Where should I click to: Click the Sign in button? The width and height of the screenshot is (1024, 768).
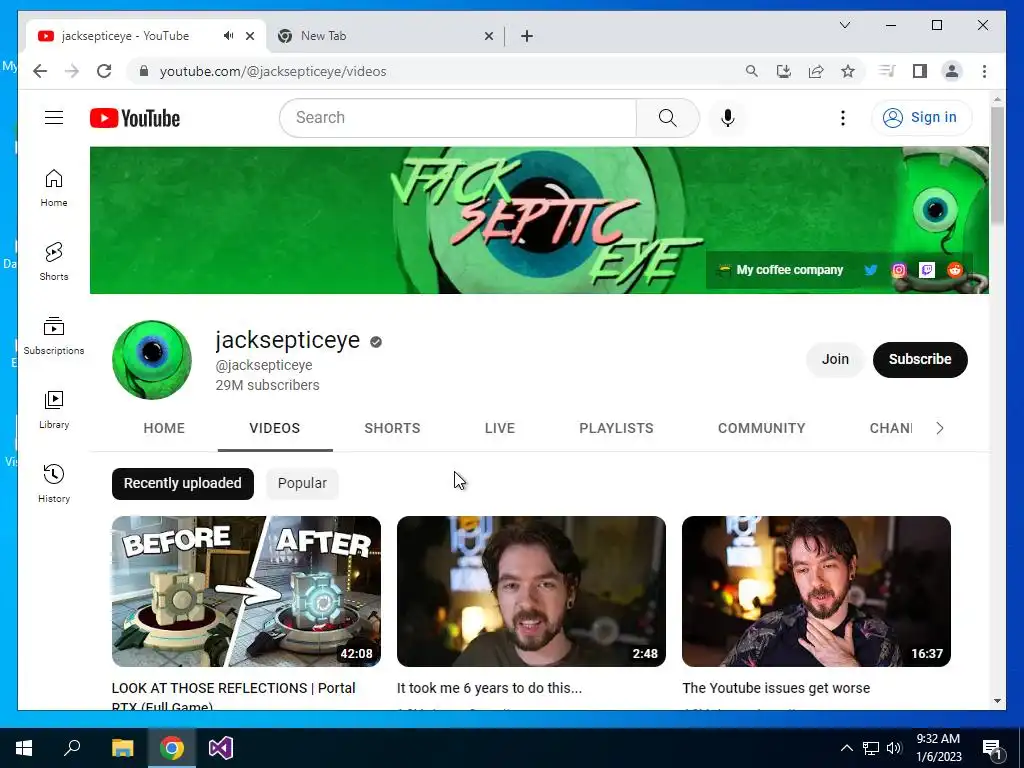point(921,118)
